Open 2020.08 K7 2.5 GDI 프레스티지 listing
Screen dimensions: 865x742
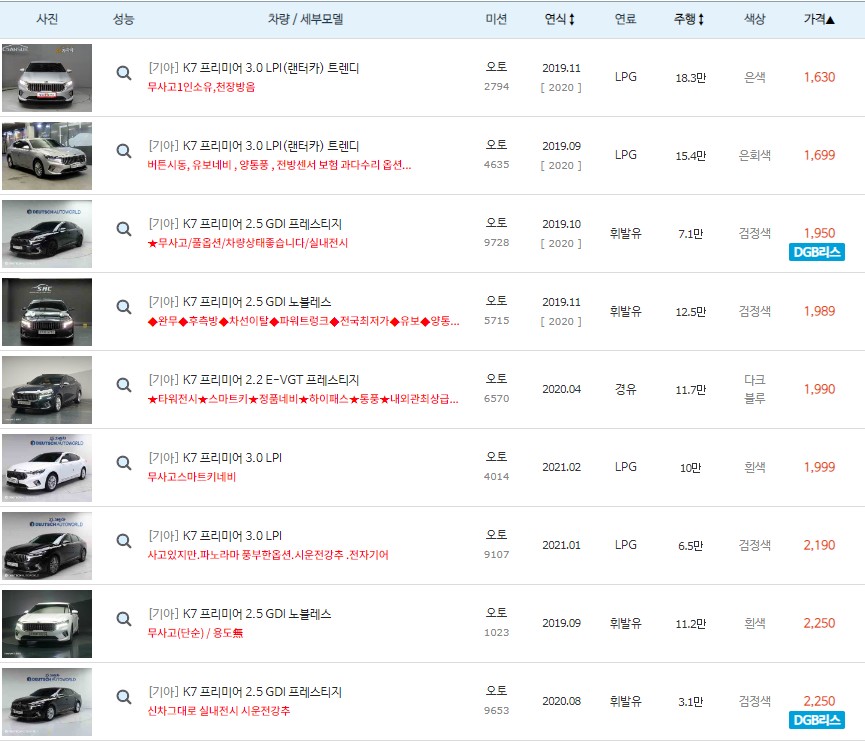(245, 692)
